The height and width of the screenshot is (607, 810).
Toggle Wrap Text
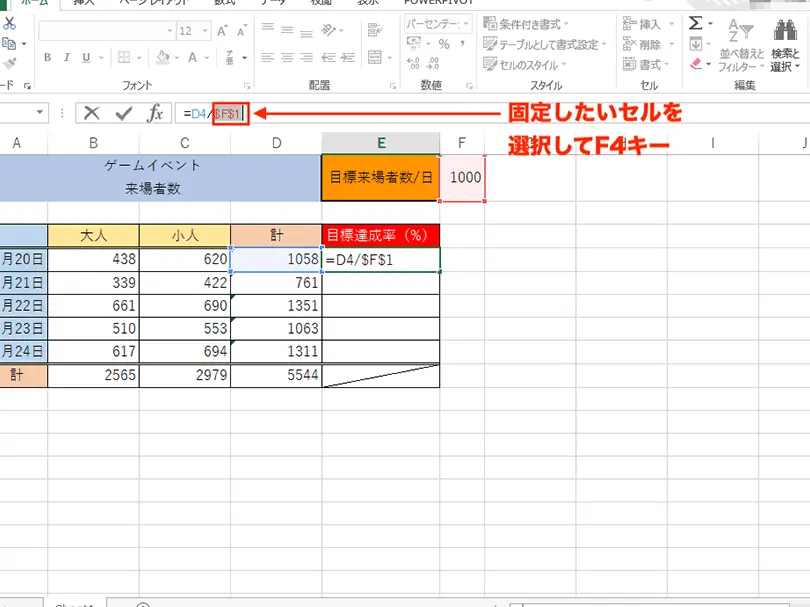375,30
